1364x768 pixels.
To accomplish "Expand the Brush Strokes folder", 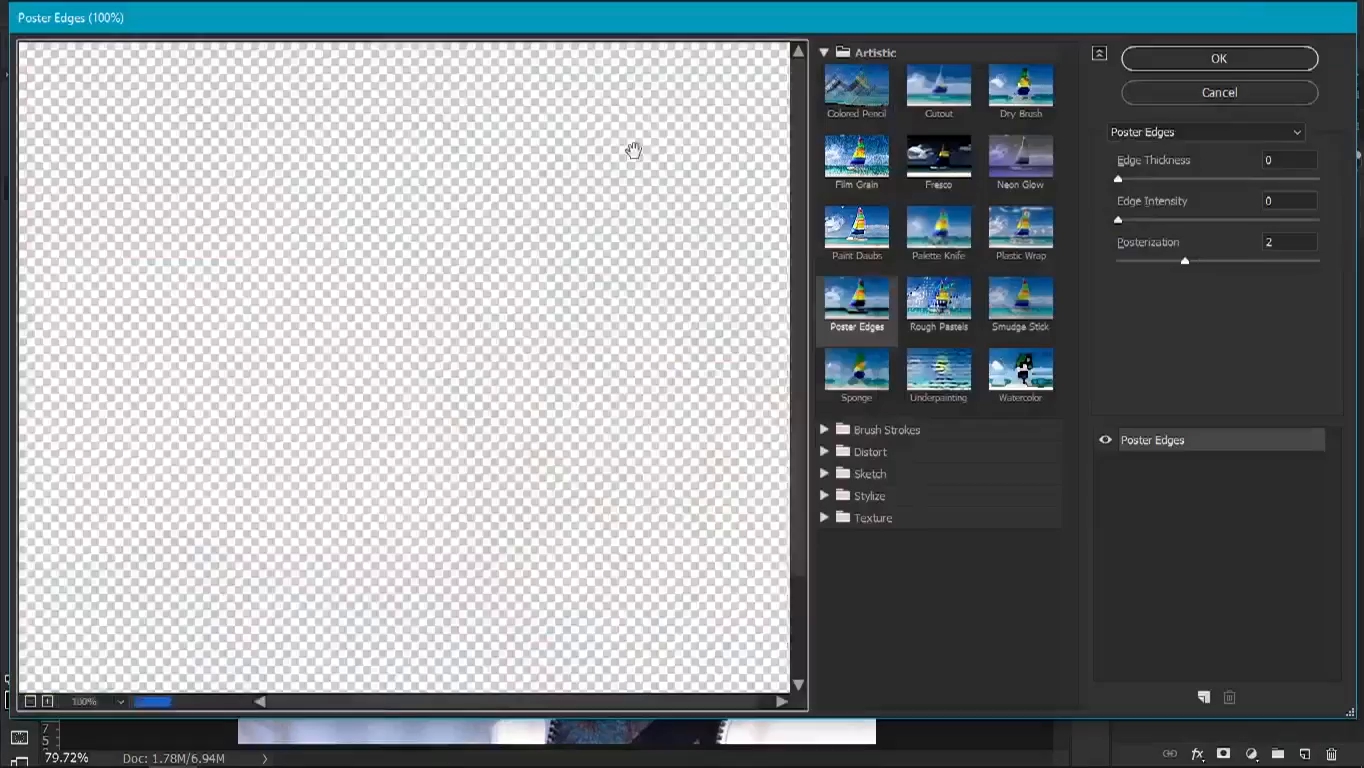I will (824, 430).
